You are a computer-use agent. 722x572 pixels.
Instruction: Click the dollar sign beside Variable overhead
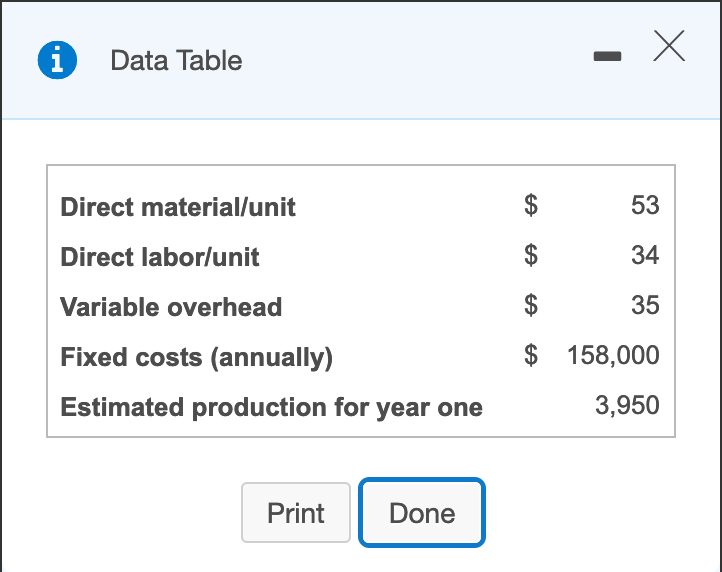tap(532, 305)
